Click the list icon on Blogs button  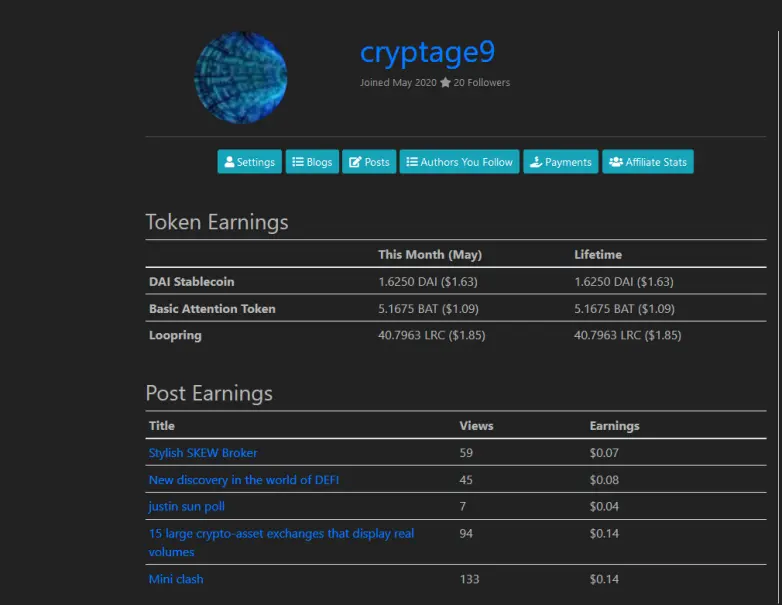pos(298,162)
